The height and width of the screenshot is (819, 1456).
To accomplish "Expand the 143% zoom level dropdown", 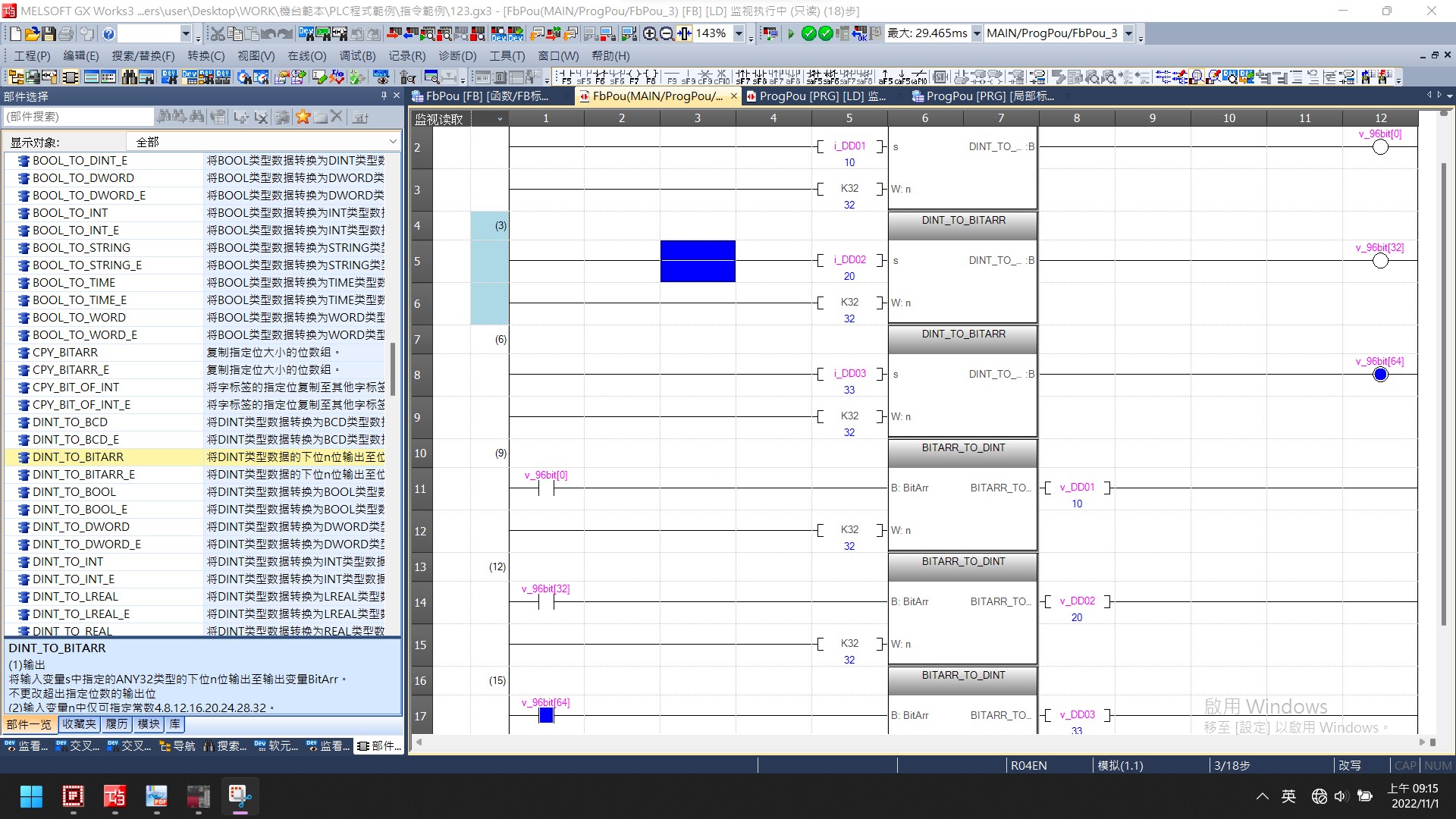I will click(x=738, y=33).
